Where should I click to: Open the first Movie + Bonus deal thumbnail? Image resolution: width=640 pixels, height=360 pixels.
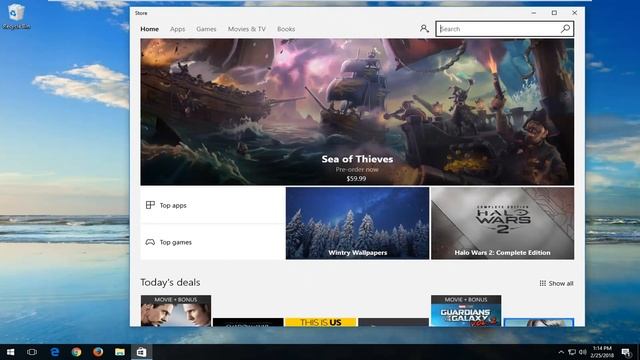pos(176,311)
